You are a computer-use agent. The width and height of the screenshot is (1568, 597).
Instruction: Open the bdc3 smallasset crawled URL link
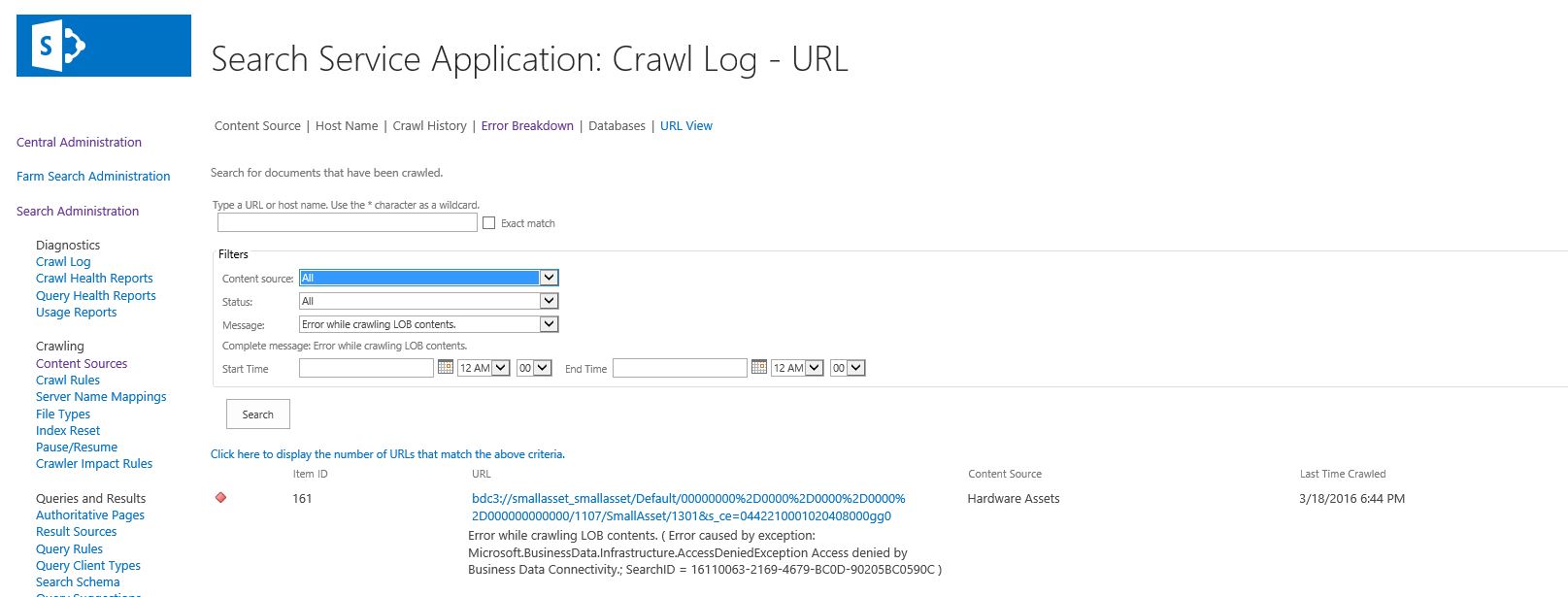tap(688, 507)
